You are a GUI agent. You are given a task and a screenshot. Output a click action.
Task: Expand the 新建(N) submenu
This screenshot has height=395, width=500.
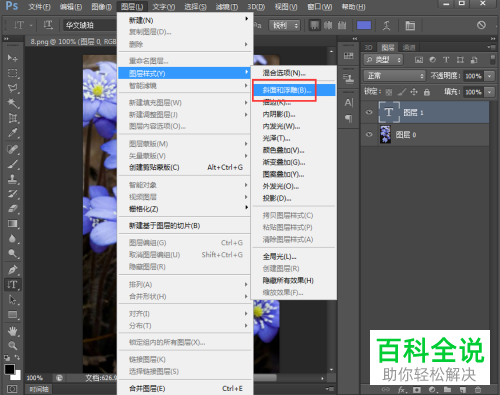(185, 20)
